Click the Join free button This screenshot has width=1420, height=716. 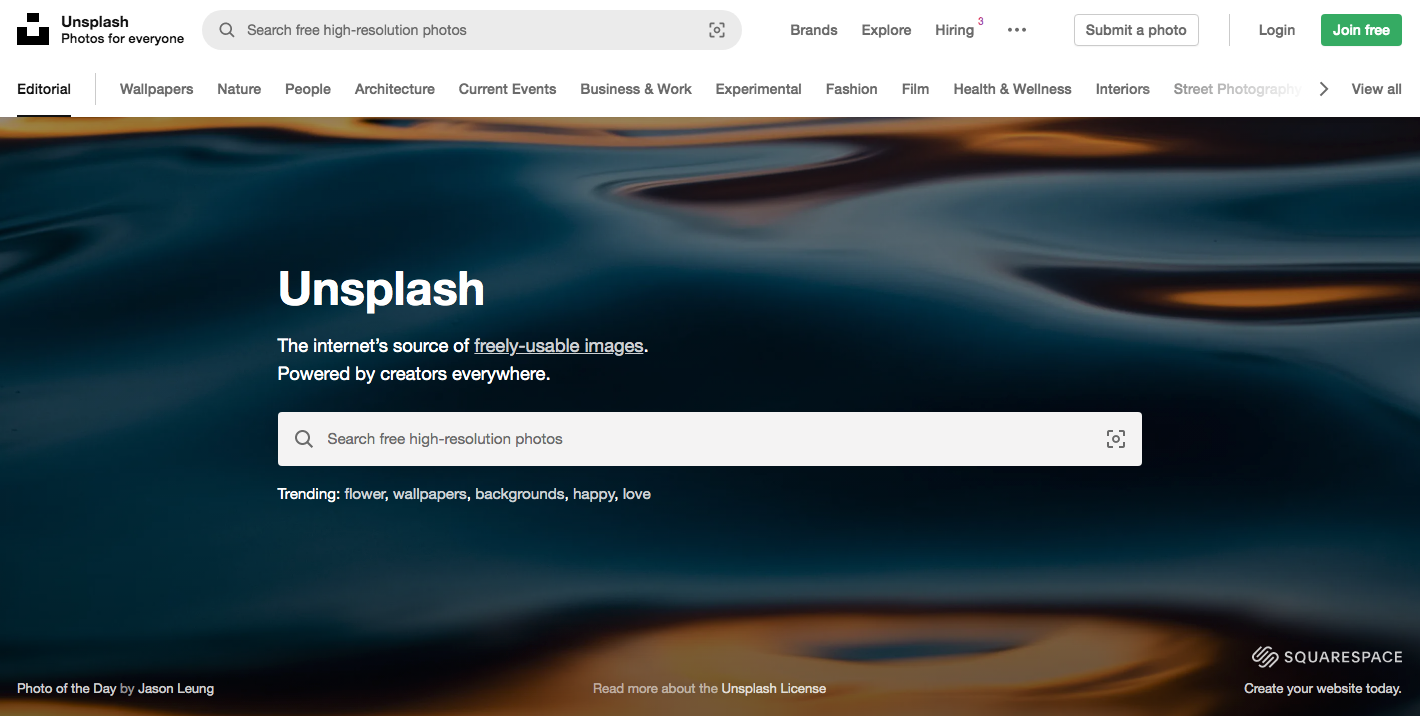pos(1361,30)
